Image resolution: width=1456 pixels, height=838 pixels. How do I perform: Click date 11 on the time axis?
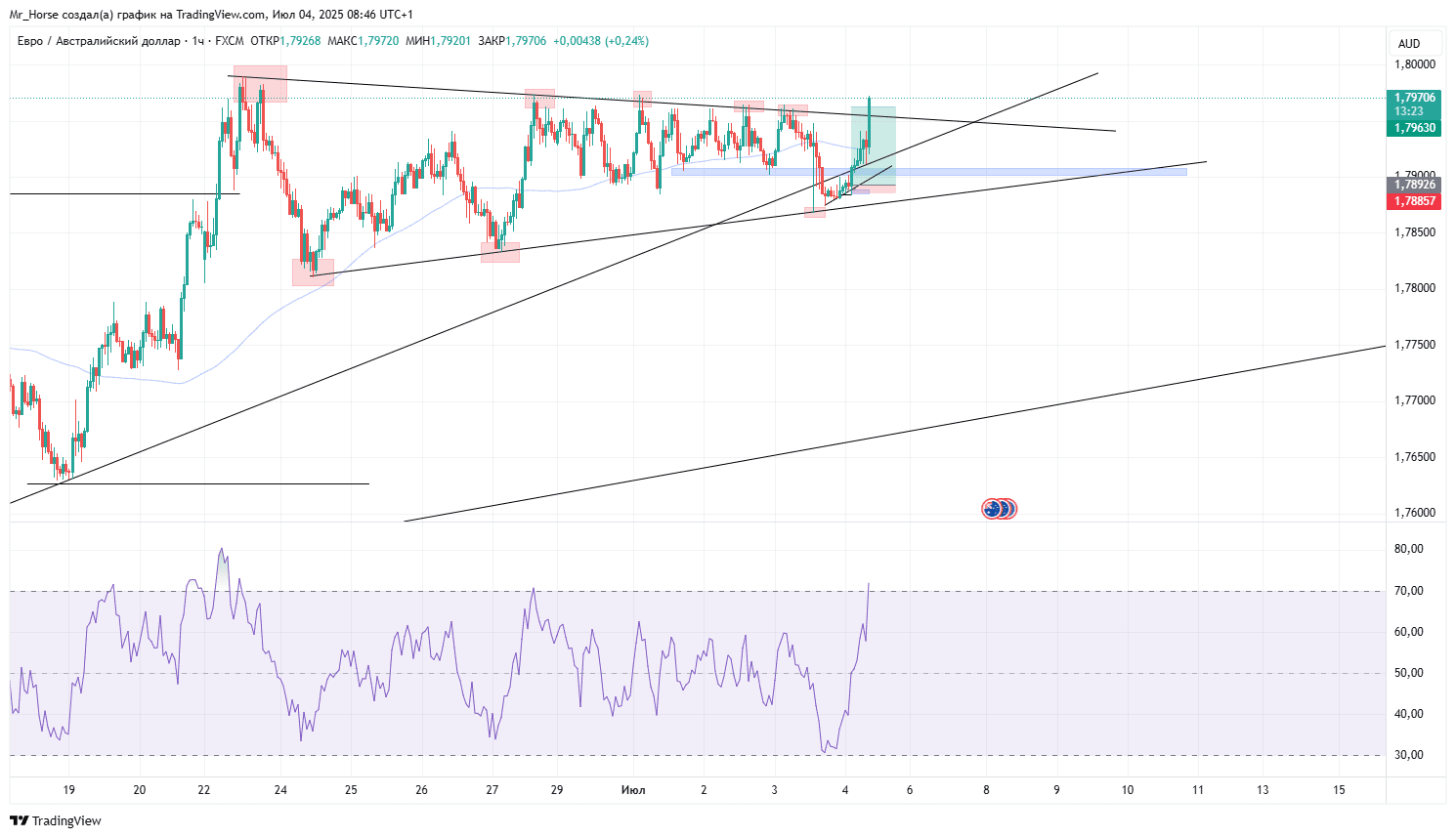pos(1198,790)
